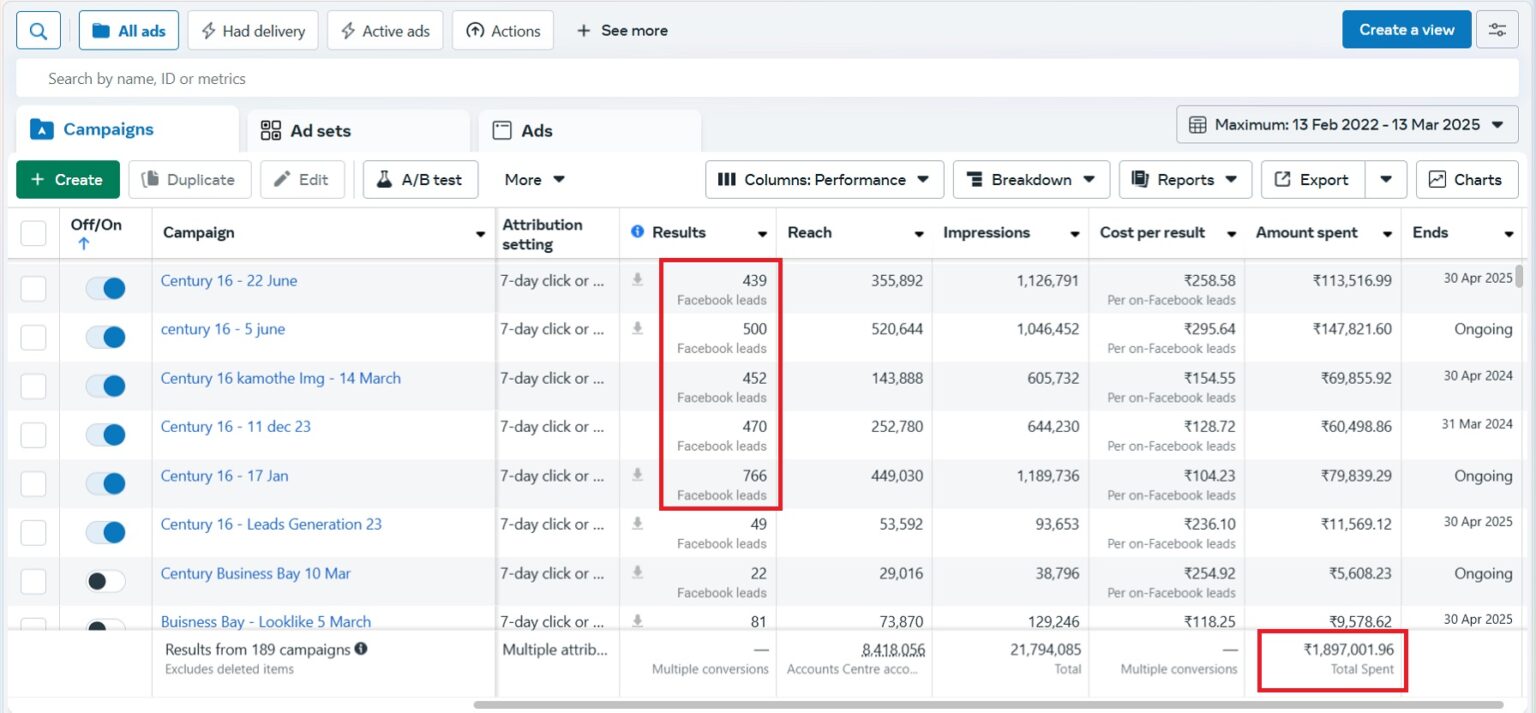Open the More dropdown menu
This screenshot has height=713, width=1536.
pyautogui.click(x=534, y=180)
